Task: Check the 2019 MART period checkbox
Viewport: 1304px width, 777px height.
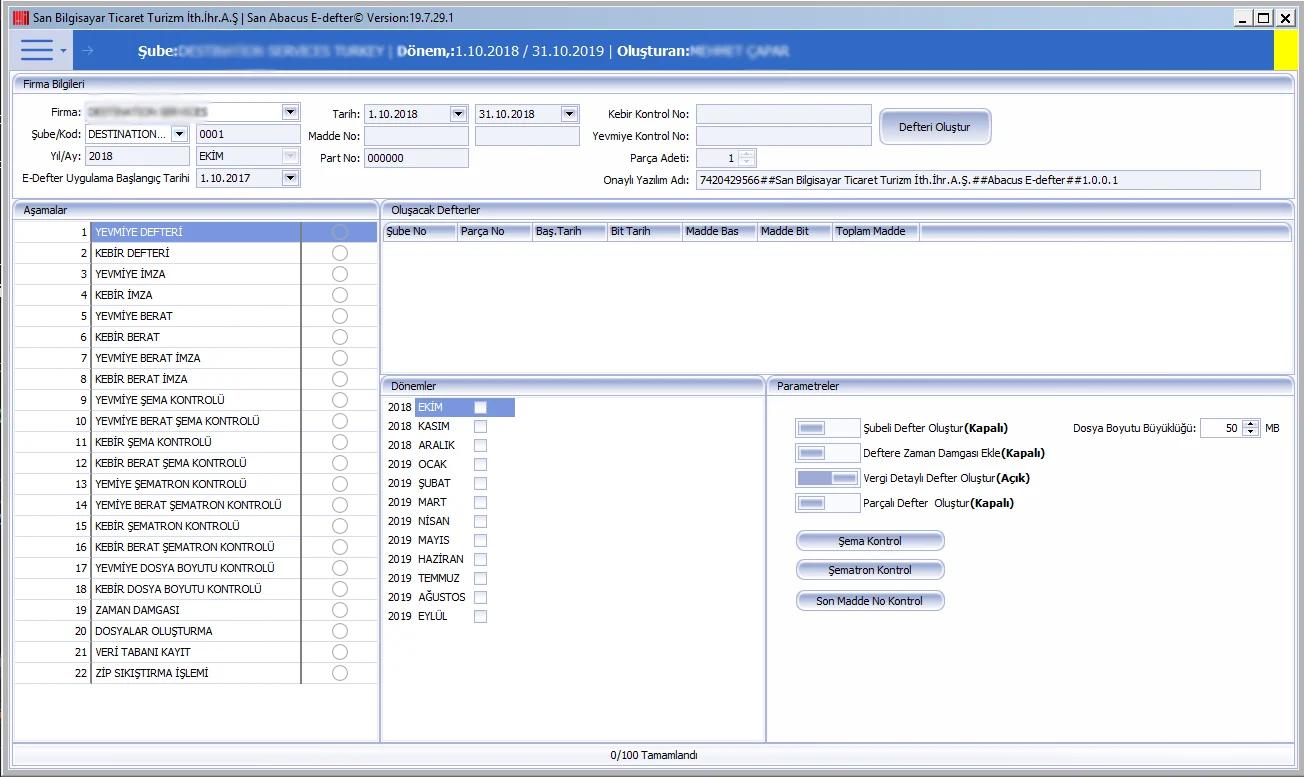Action: [x=481, y=502]
